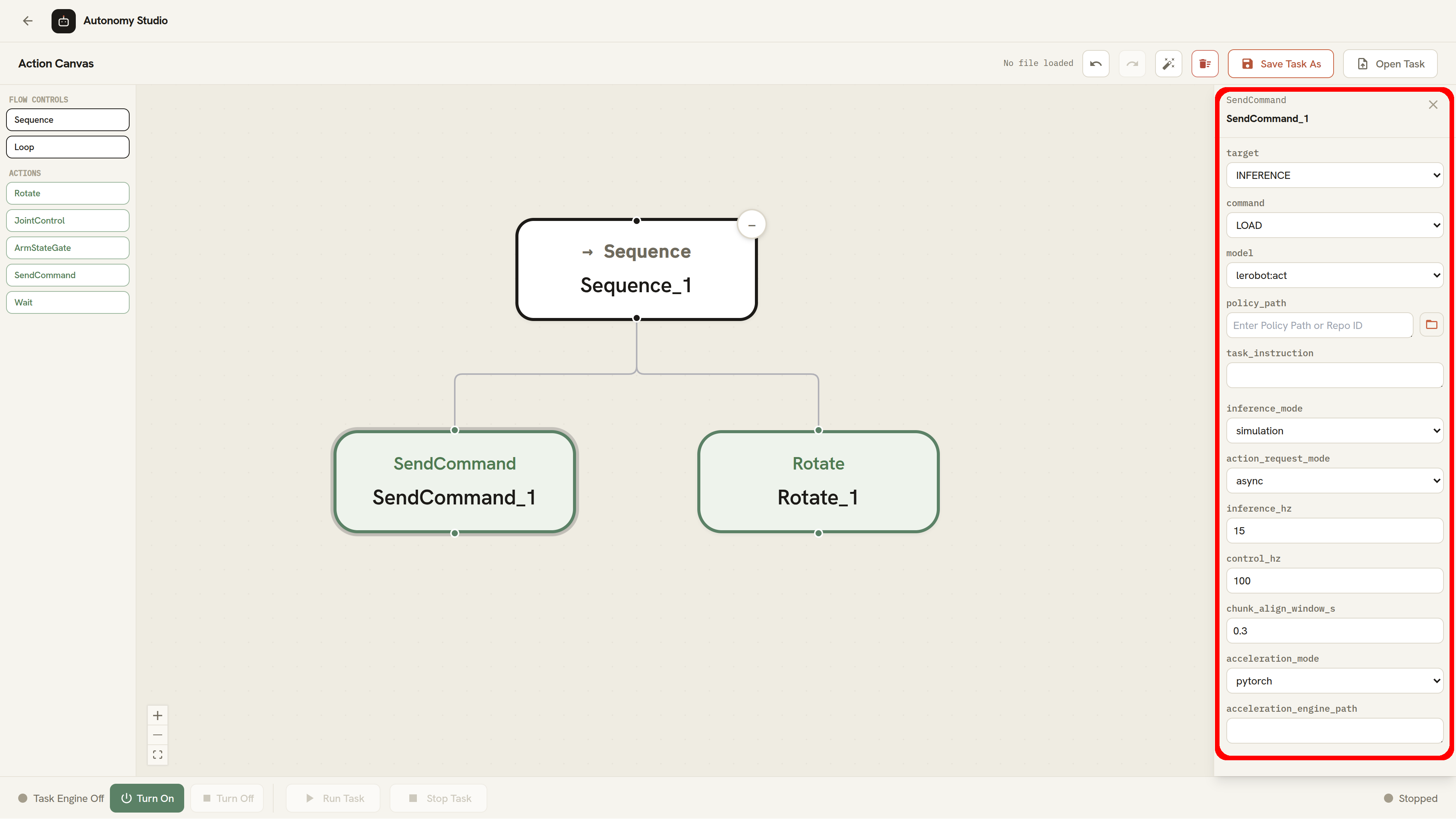Click the magic wand auto-layout icon
The image size is (1456, 819).
(x=1168, y=63)
